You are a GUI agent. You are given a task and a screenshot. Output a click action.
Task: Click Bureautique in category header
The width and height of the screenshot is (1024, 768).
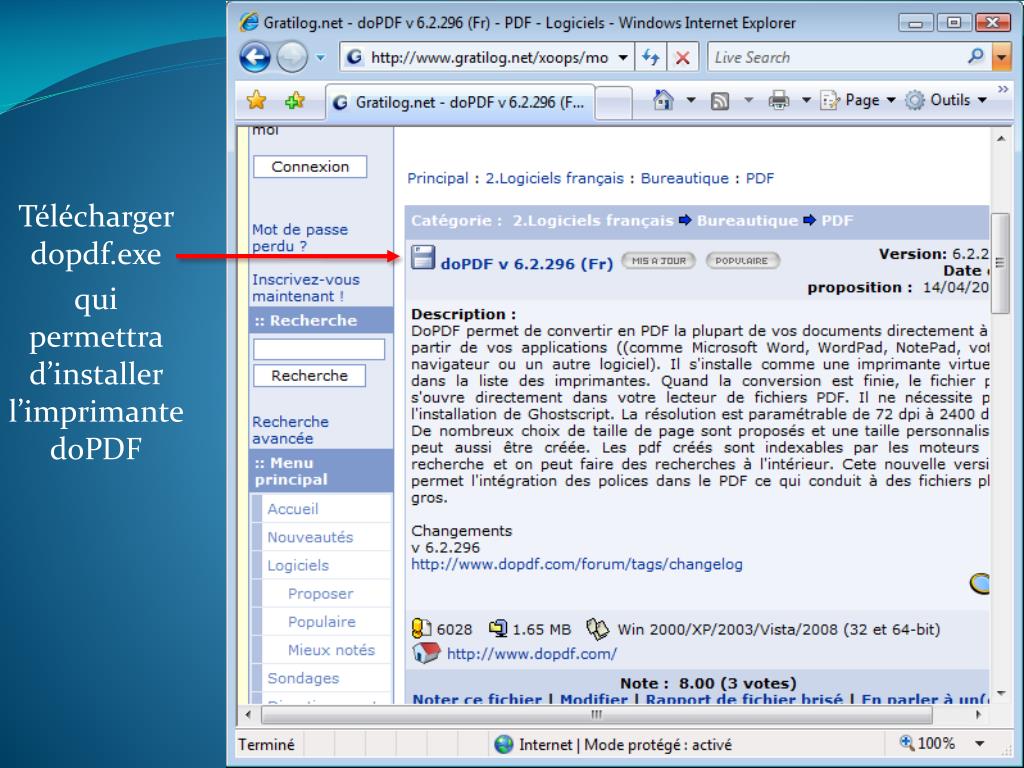tap(747, 221)
